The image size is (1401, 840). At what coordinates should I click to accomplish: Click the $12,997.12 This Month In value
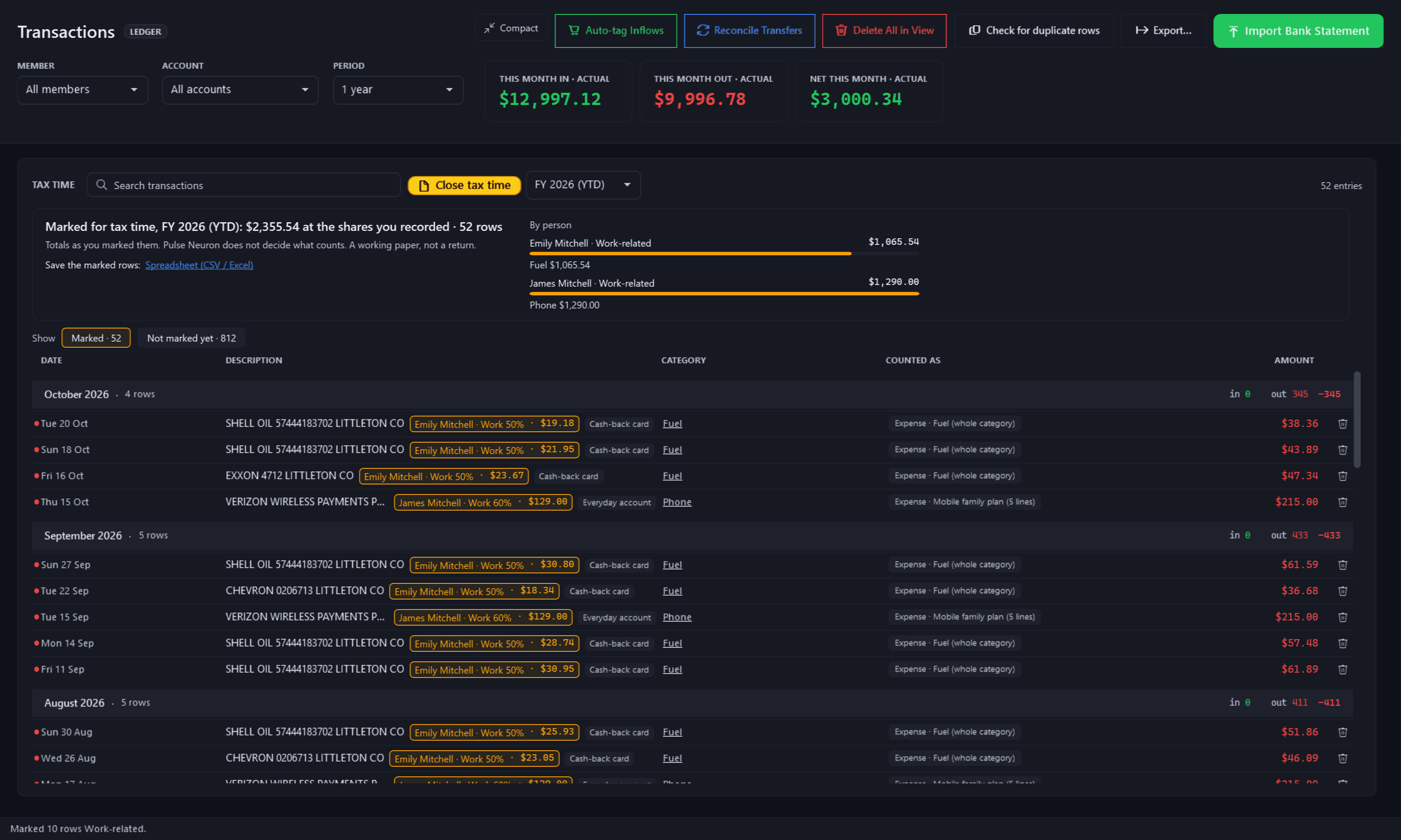[549, 99]
